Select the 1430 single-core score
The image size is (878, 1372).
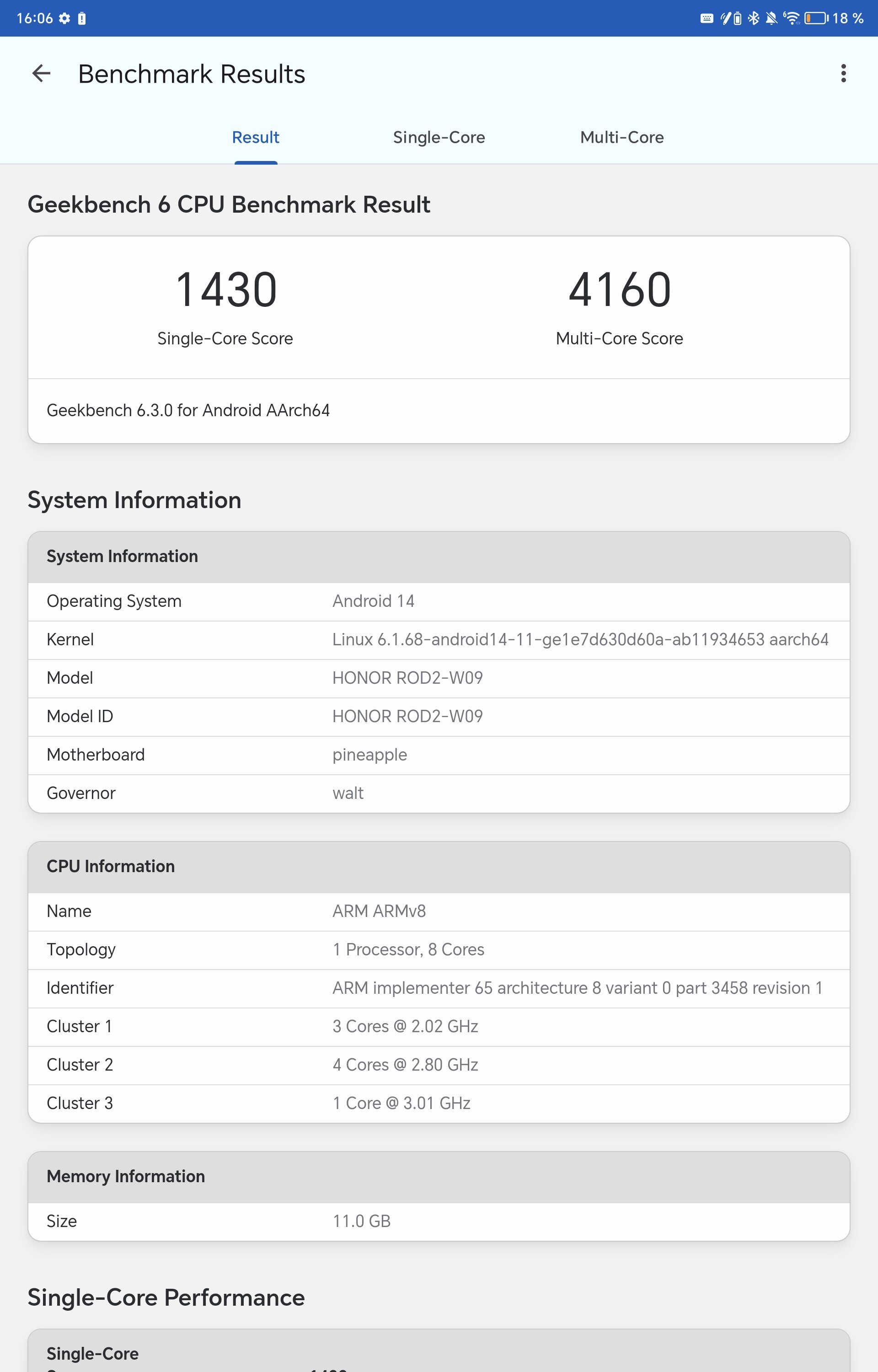(226, 289)
